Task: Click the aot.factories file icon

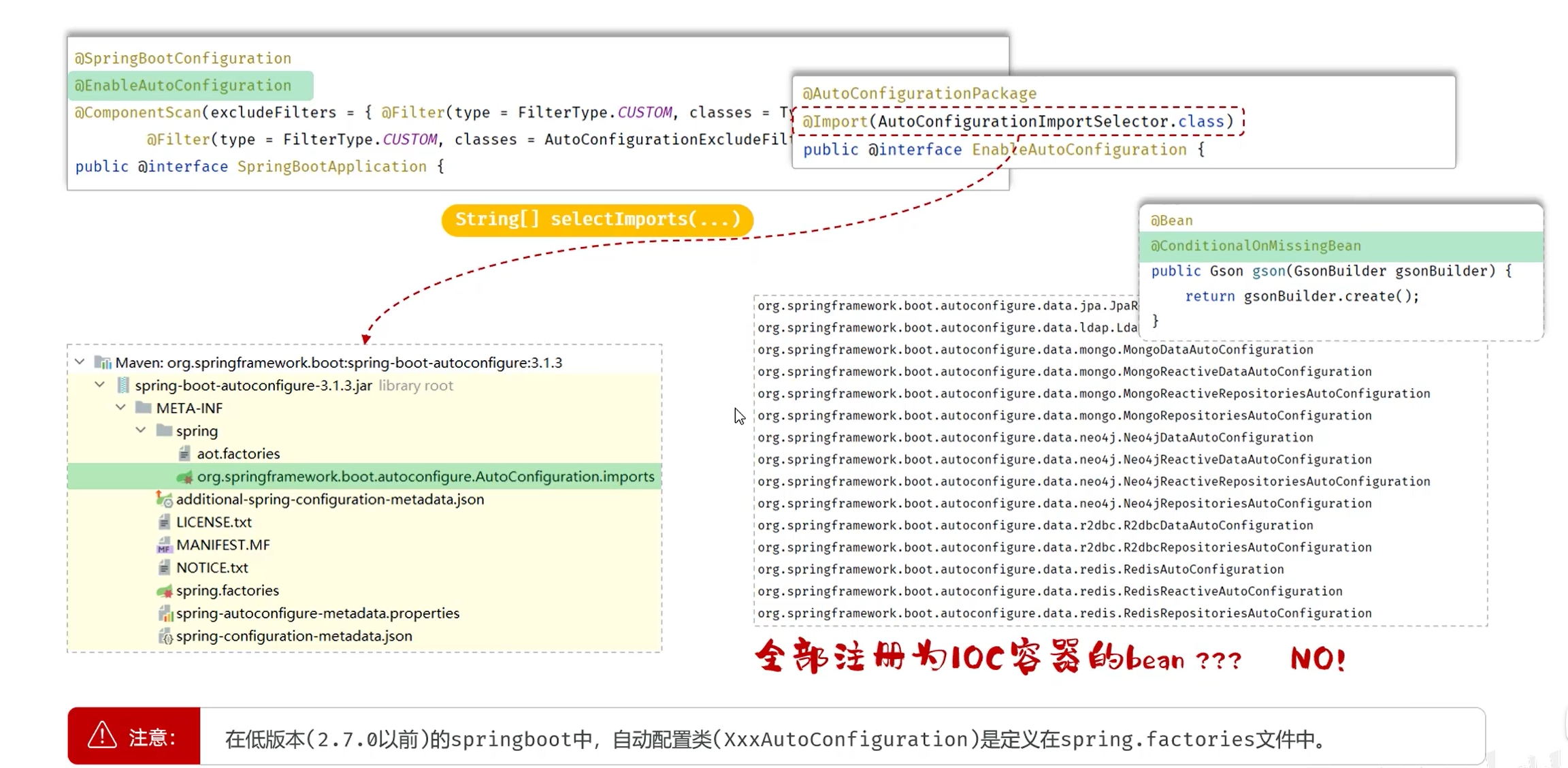Action: 184,453
